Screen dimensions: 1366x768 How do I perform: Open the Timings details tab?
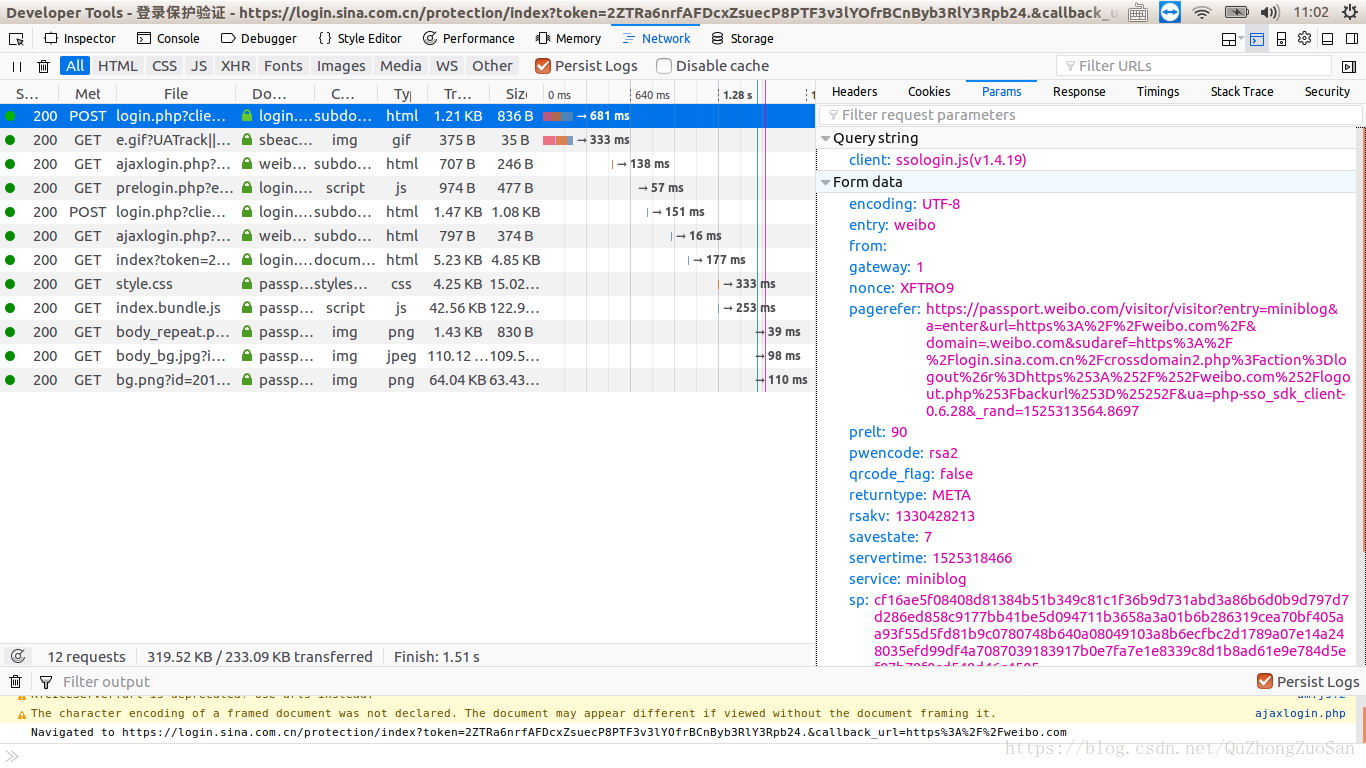click(1158, 91)
